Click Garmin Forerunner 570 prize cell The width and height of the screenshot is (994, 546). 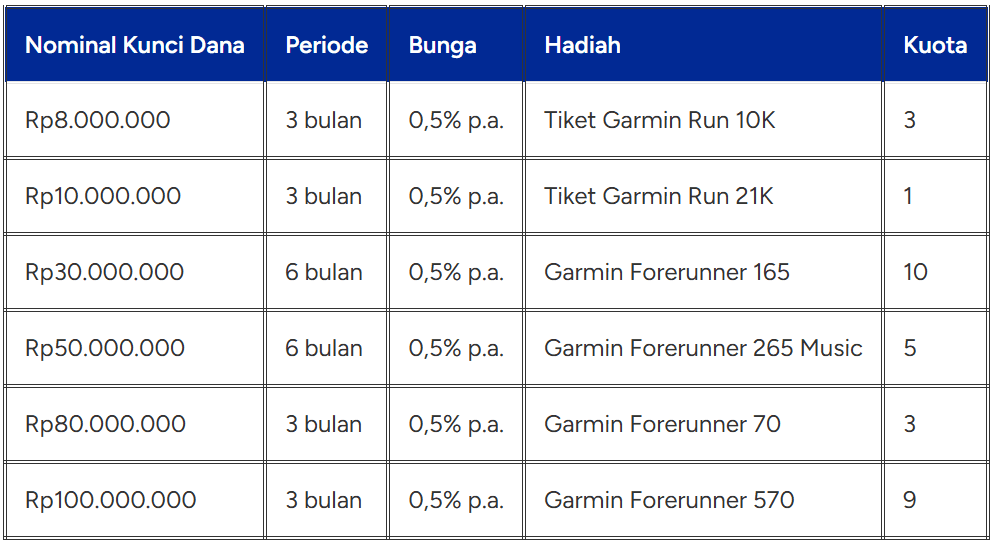[704, 500]
